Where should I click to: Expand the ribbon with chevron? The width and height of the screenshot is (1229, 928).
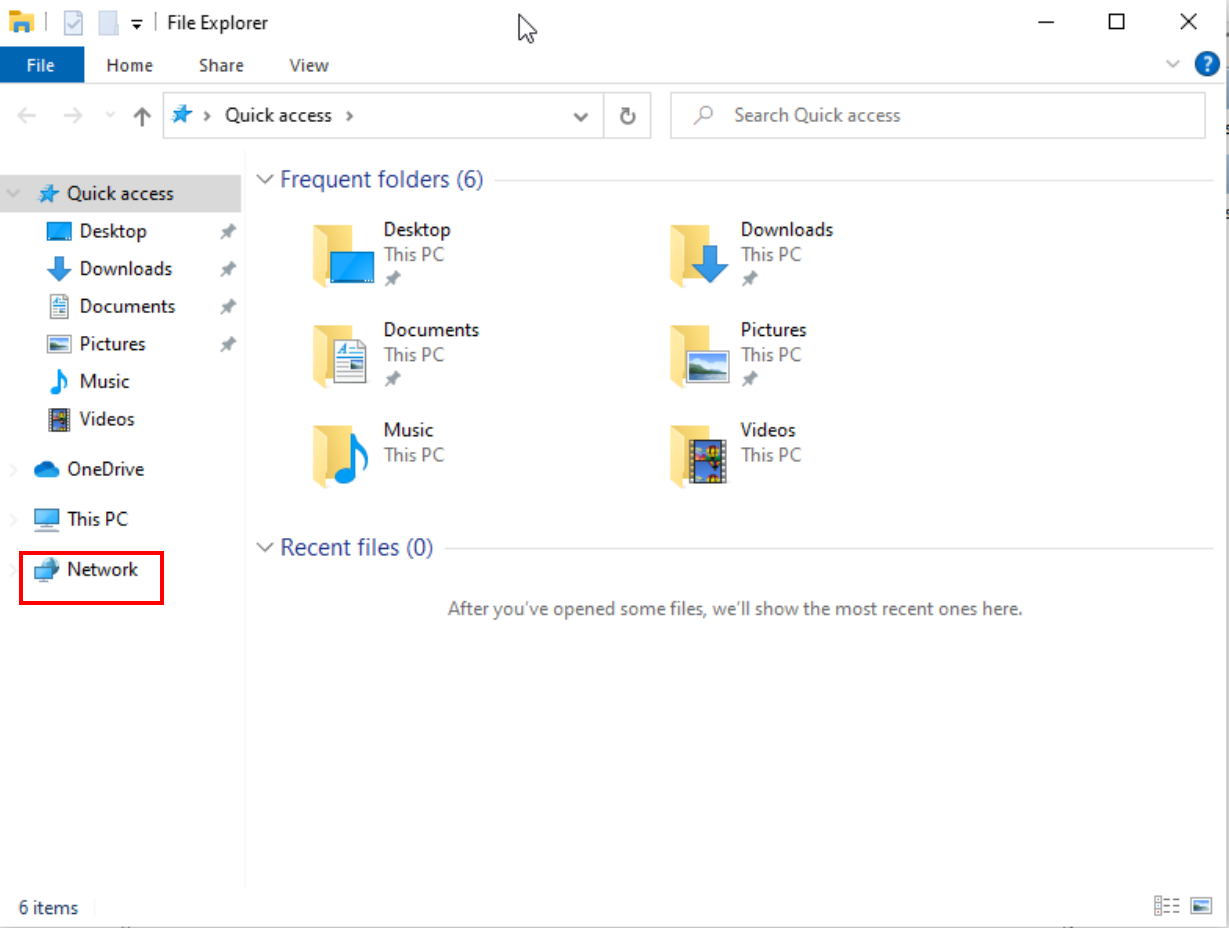tap(1173, 65)
